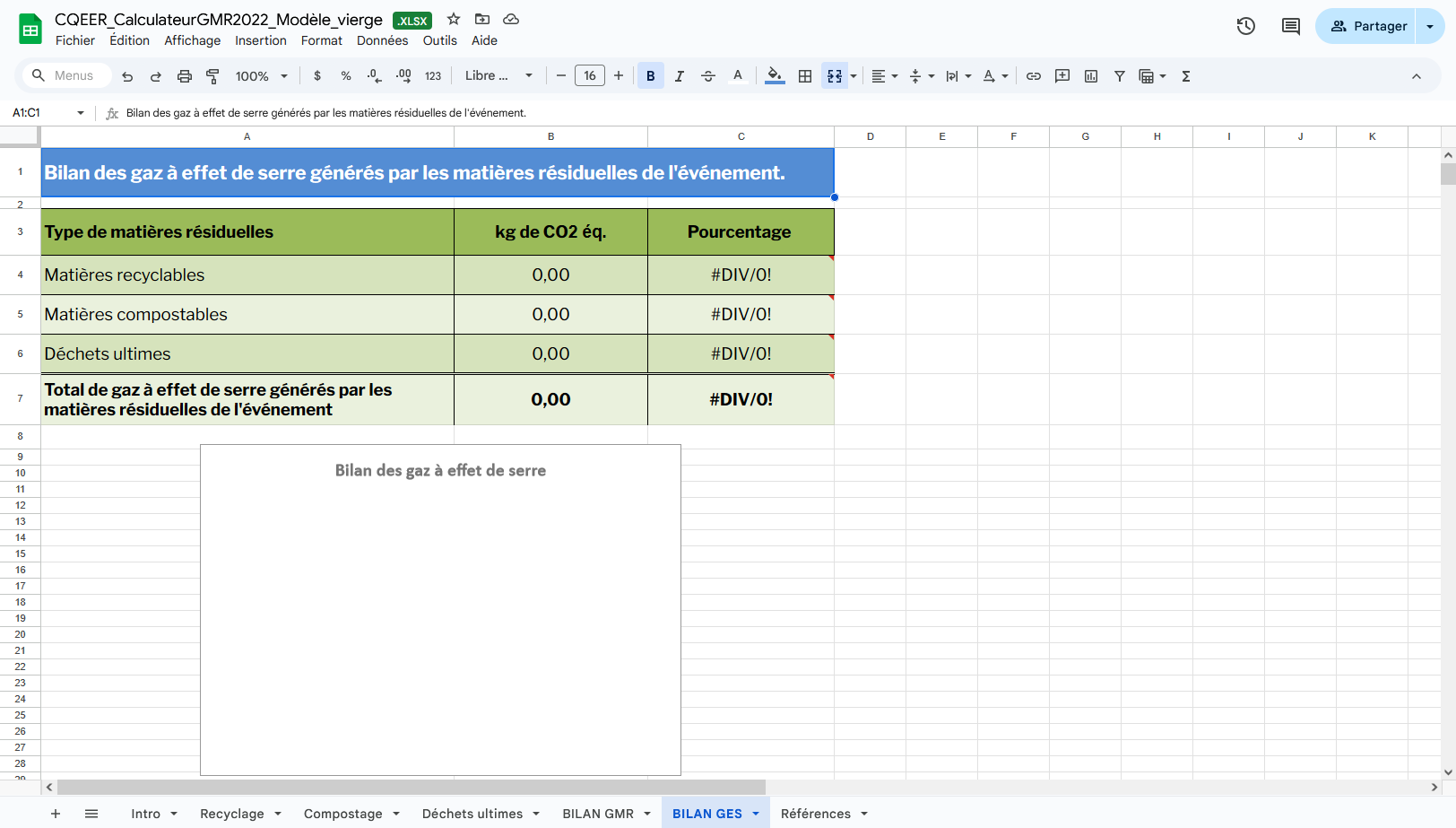Decrease decimal places icon
The width and height of the screenshot is (1456, 828).
point(375,76)
